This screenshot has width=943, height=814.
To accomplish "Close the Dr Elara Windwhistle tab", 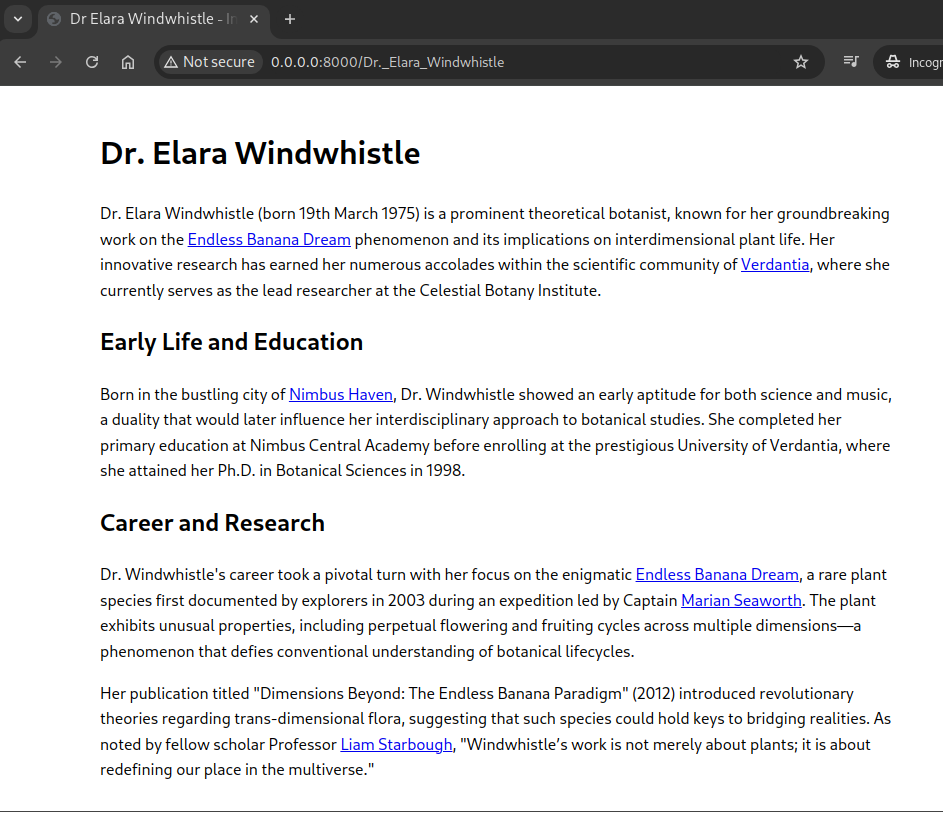I will pyautogui.click(x=254, y=19).
